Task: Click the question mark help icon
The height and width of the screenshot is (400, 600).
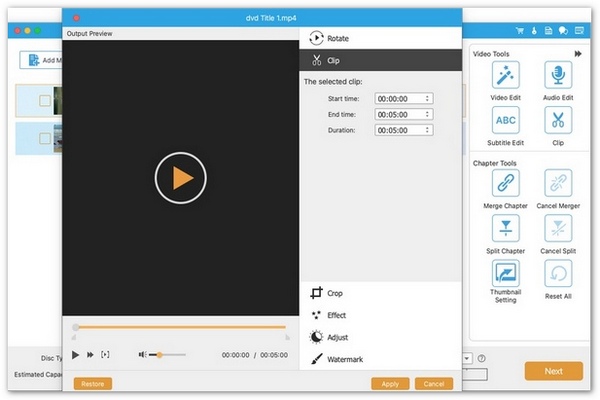Action: [x=482, y=359]
